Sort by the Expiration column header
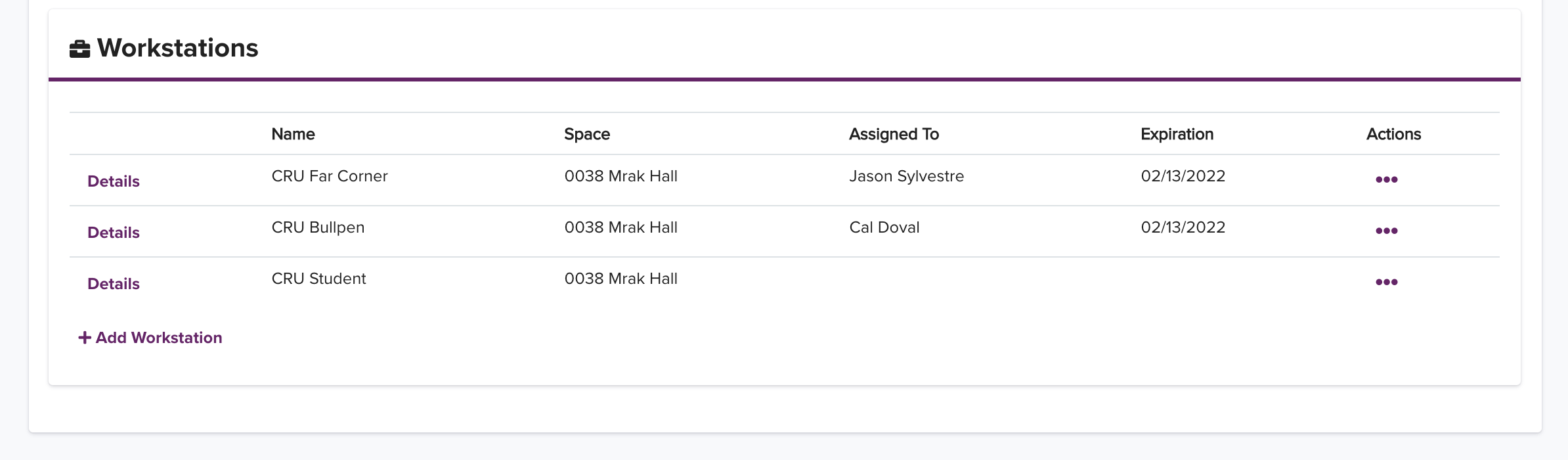Screen dimensions: 1568x460 click(x=1177, y=134)
